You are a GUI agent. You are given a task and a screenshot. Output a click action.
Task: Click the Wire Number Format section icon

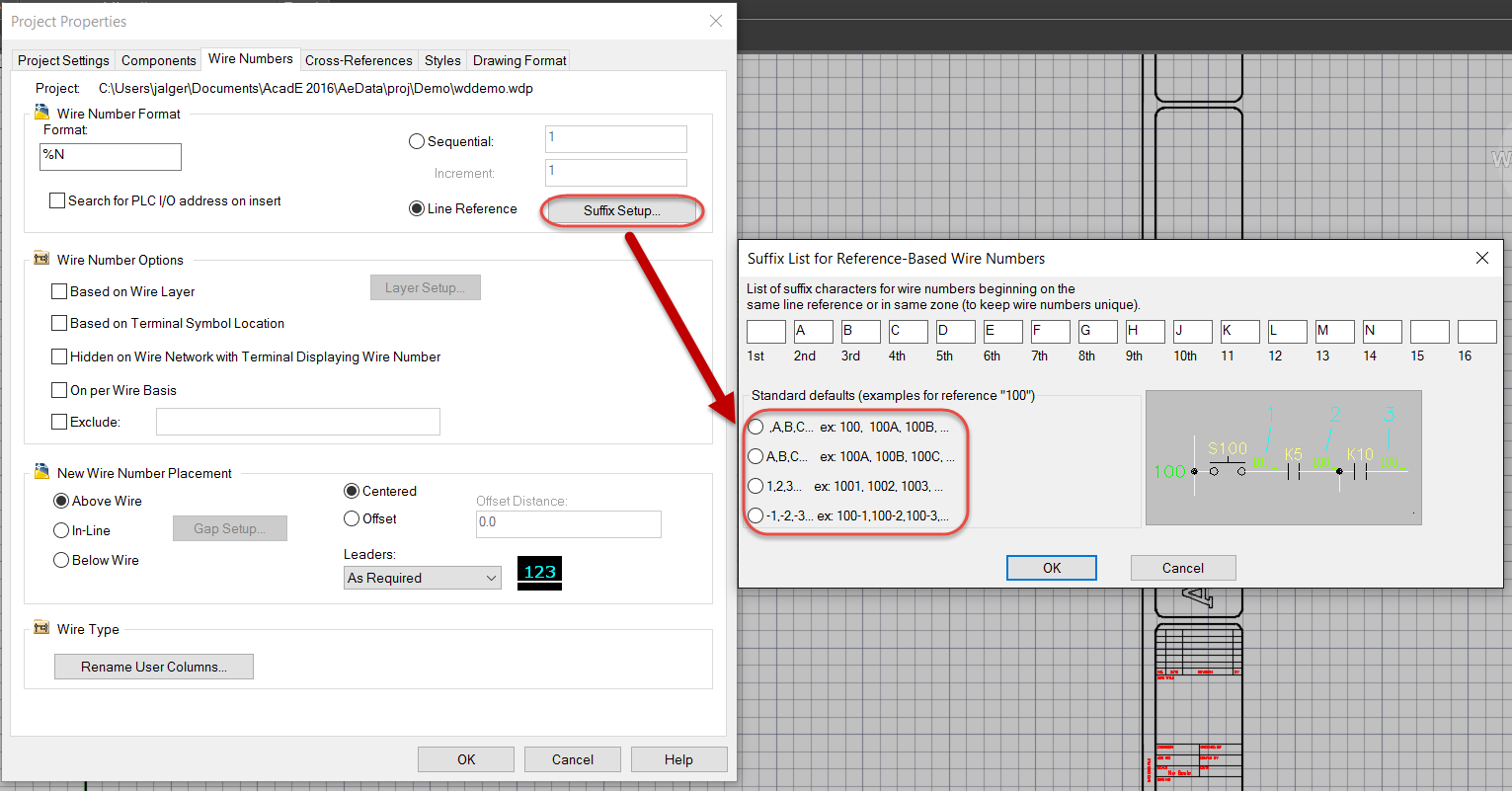[40, 113]
